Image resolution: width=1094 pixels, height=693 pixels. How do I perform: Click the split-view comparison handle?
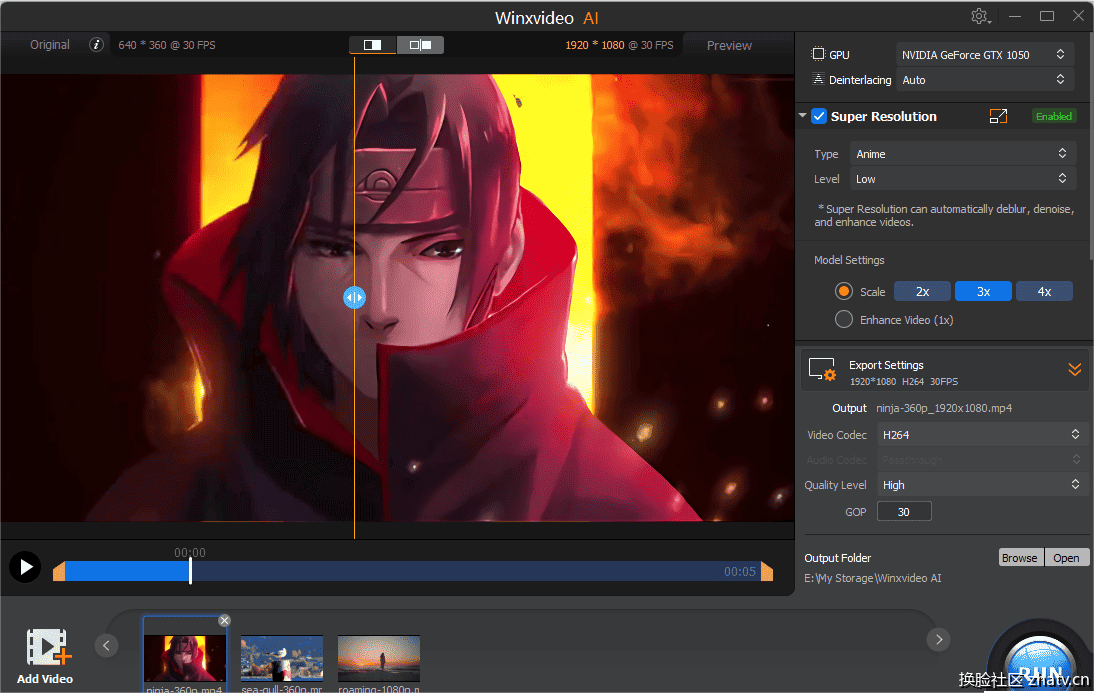point(354,298)
